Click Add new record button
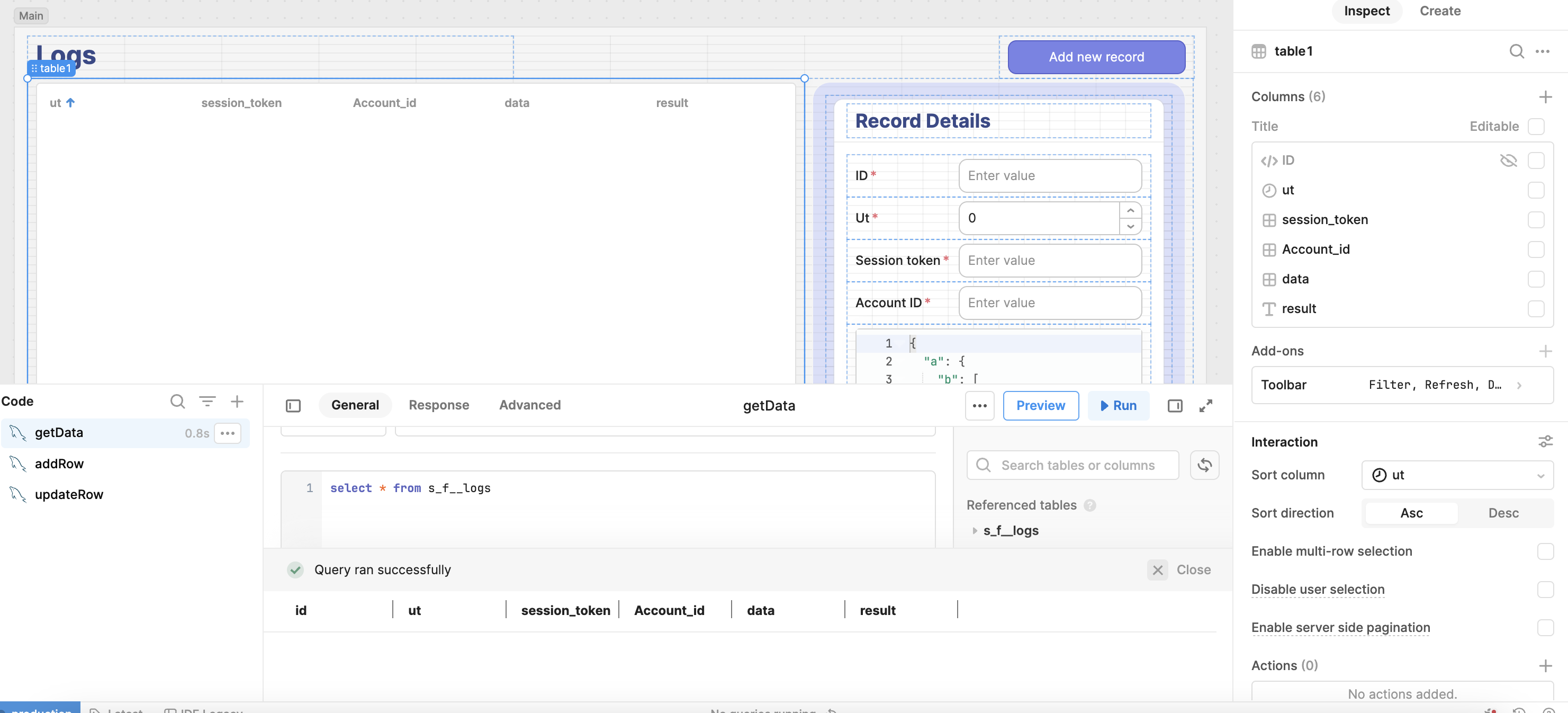 pyautogui.click(x=1096, y=57)
